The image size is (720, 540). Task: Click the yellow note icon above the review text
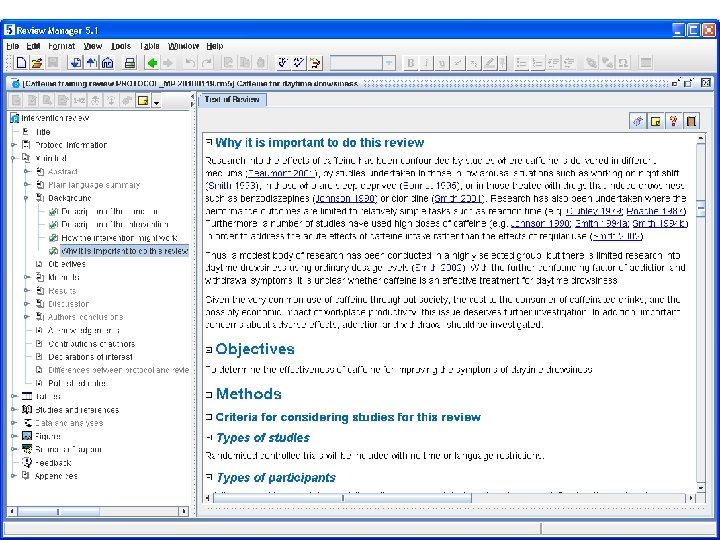656,121
